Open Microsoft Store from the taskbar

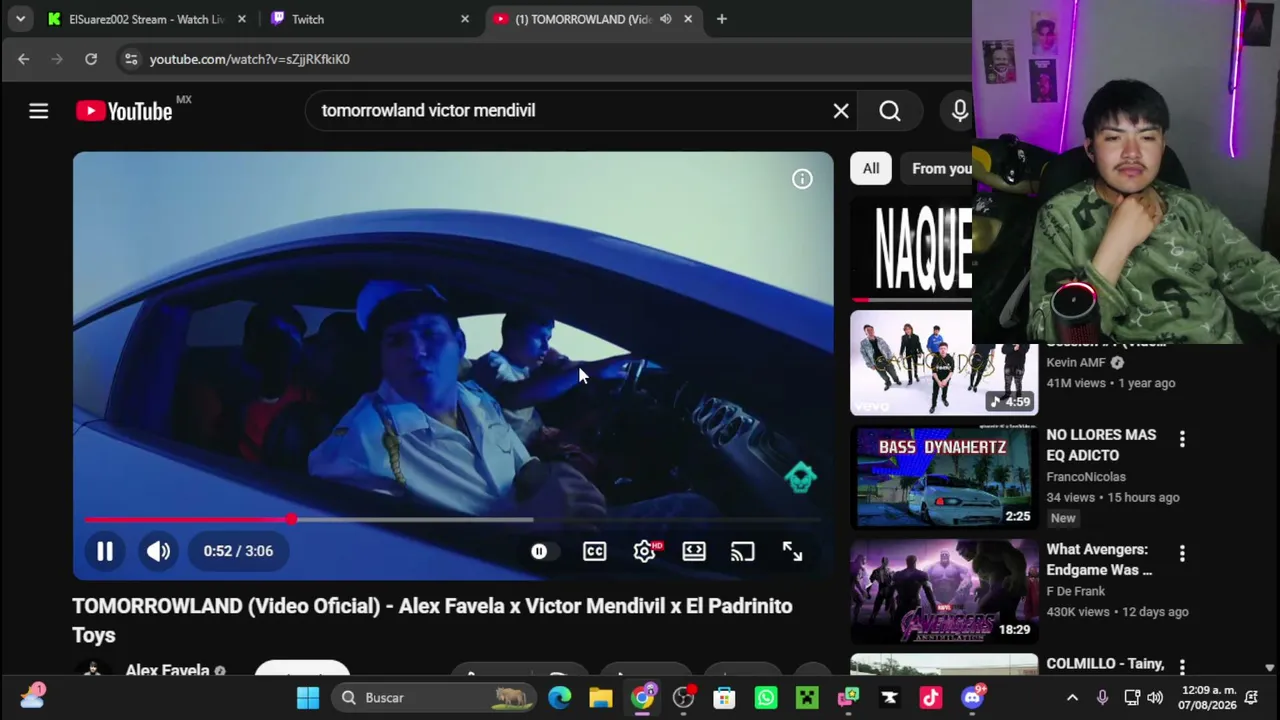[724, 698]
